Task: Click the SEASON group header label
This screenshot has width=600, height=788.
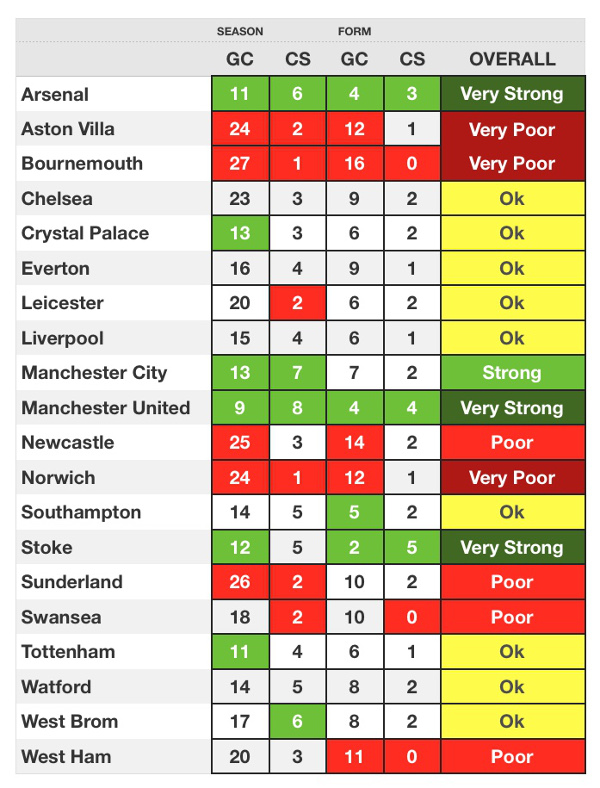Action: (x=240, y=31)
